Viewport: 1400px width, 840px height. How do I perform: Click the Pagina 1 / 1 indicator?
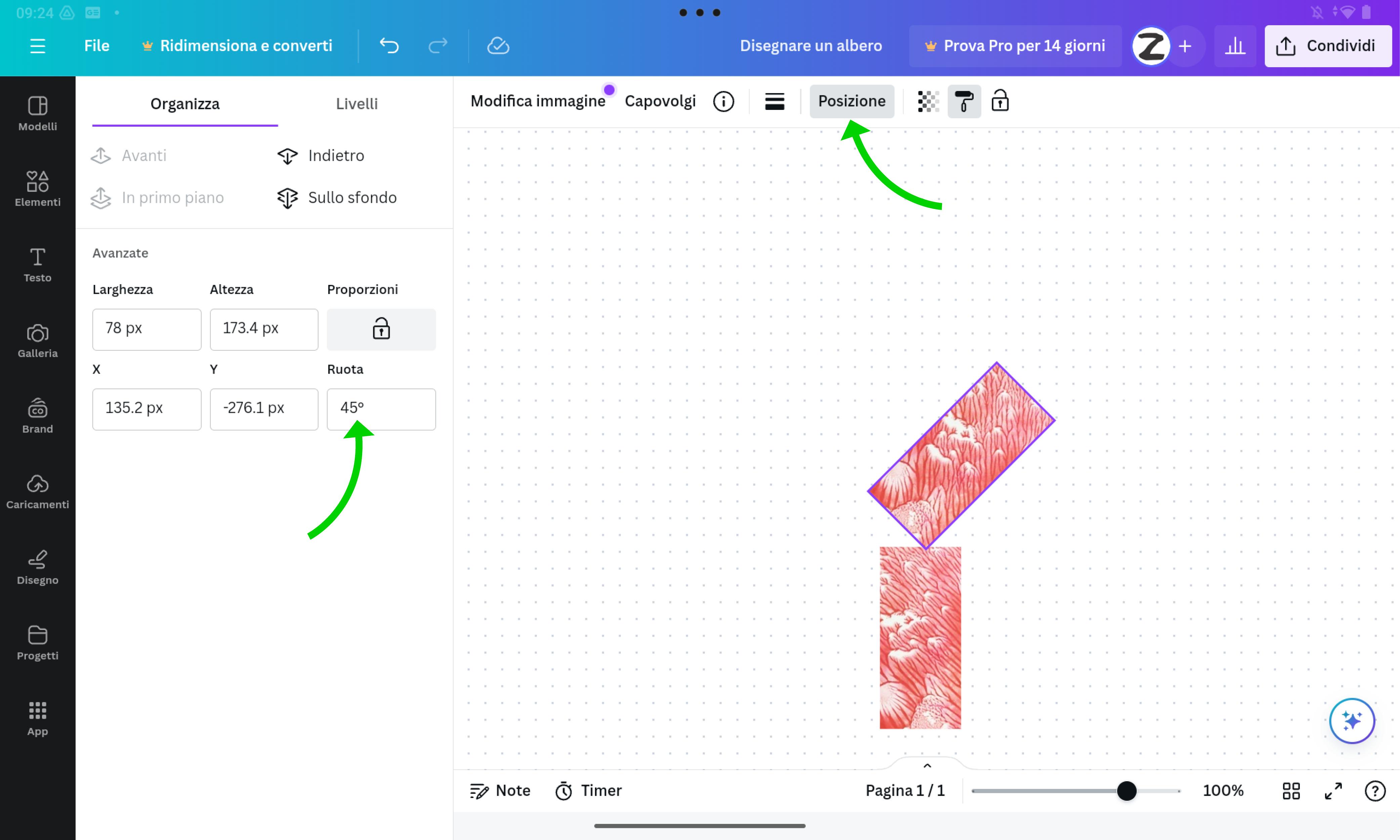(905, 791)
